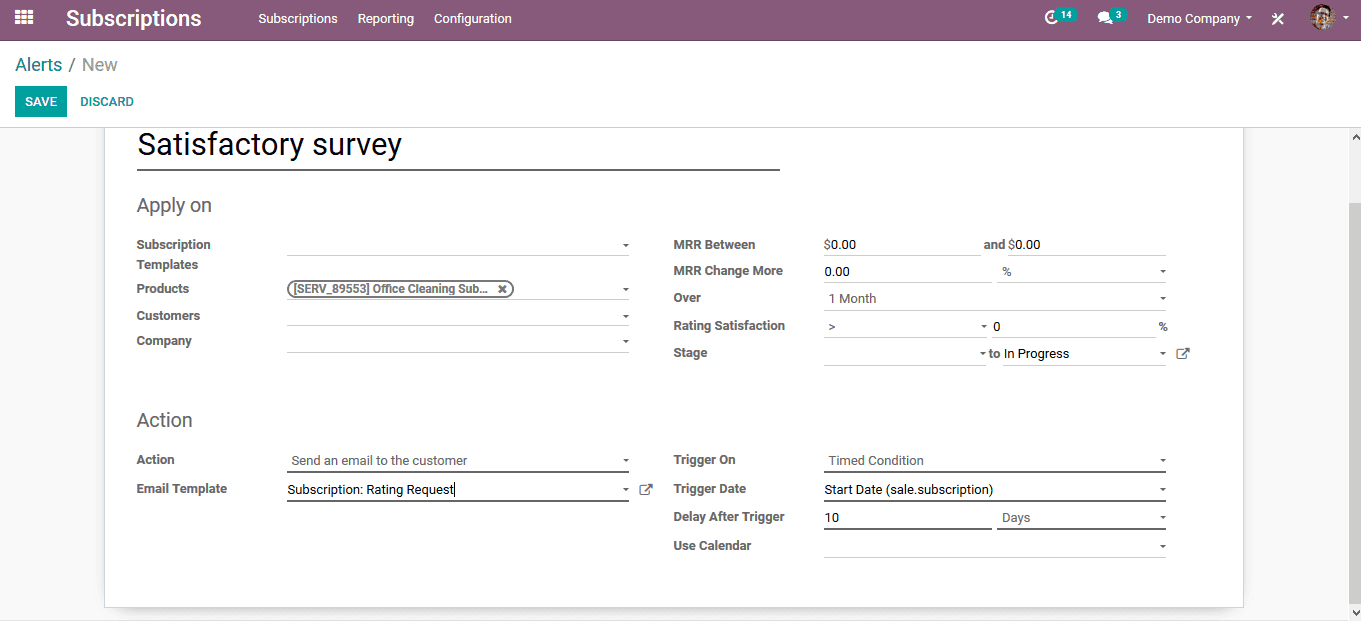The image size is (1361, 621).
Task: Edit the Satisfactory survey name field
Action: [x=458, y=146]
